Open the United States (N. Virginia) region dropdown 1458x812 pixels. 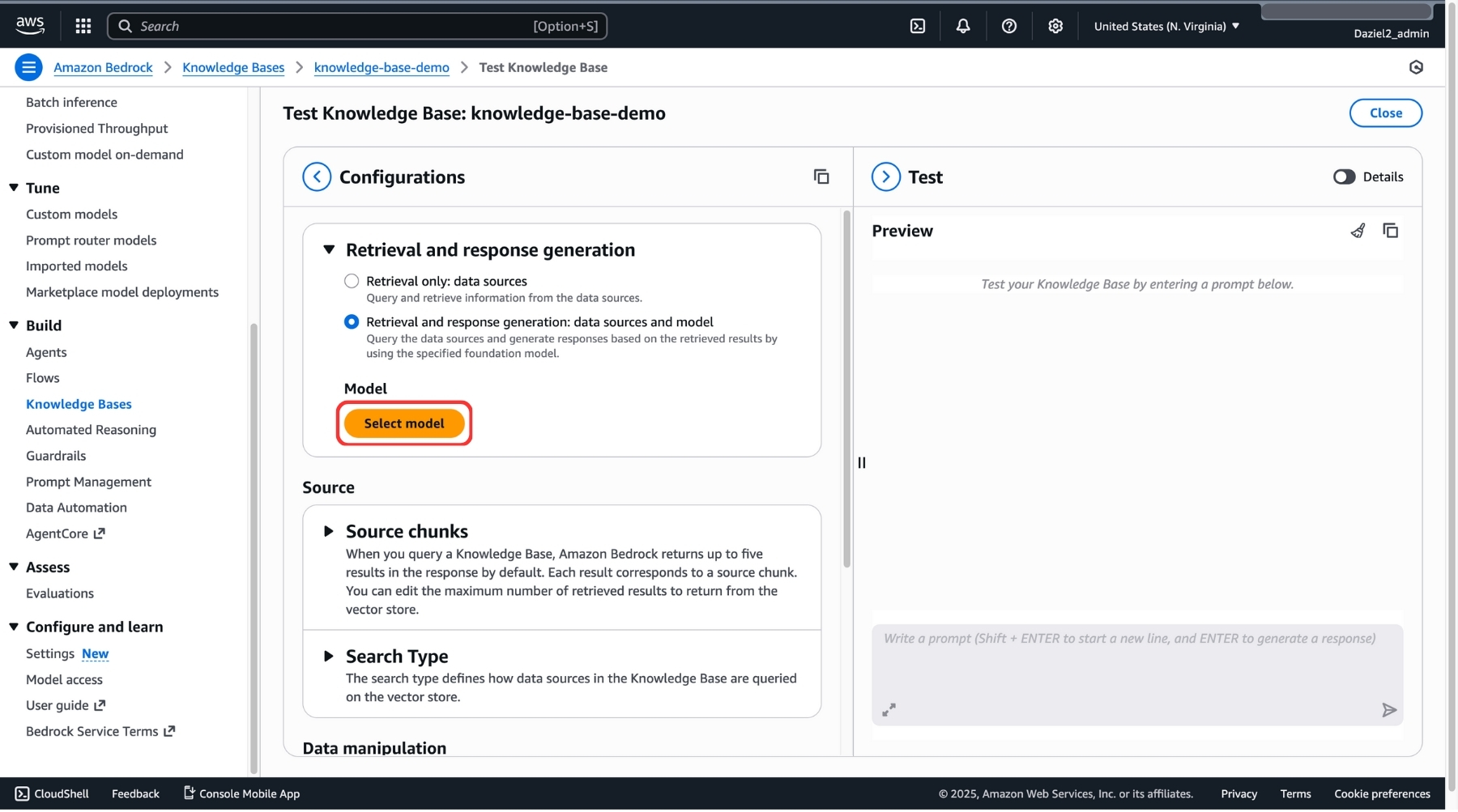1166,27
